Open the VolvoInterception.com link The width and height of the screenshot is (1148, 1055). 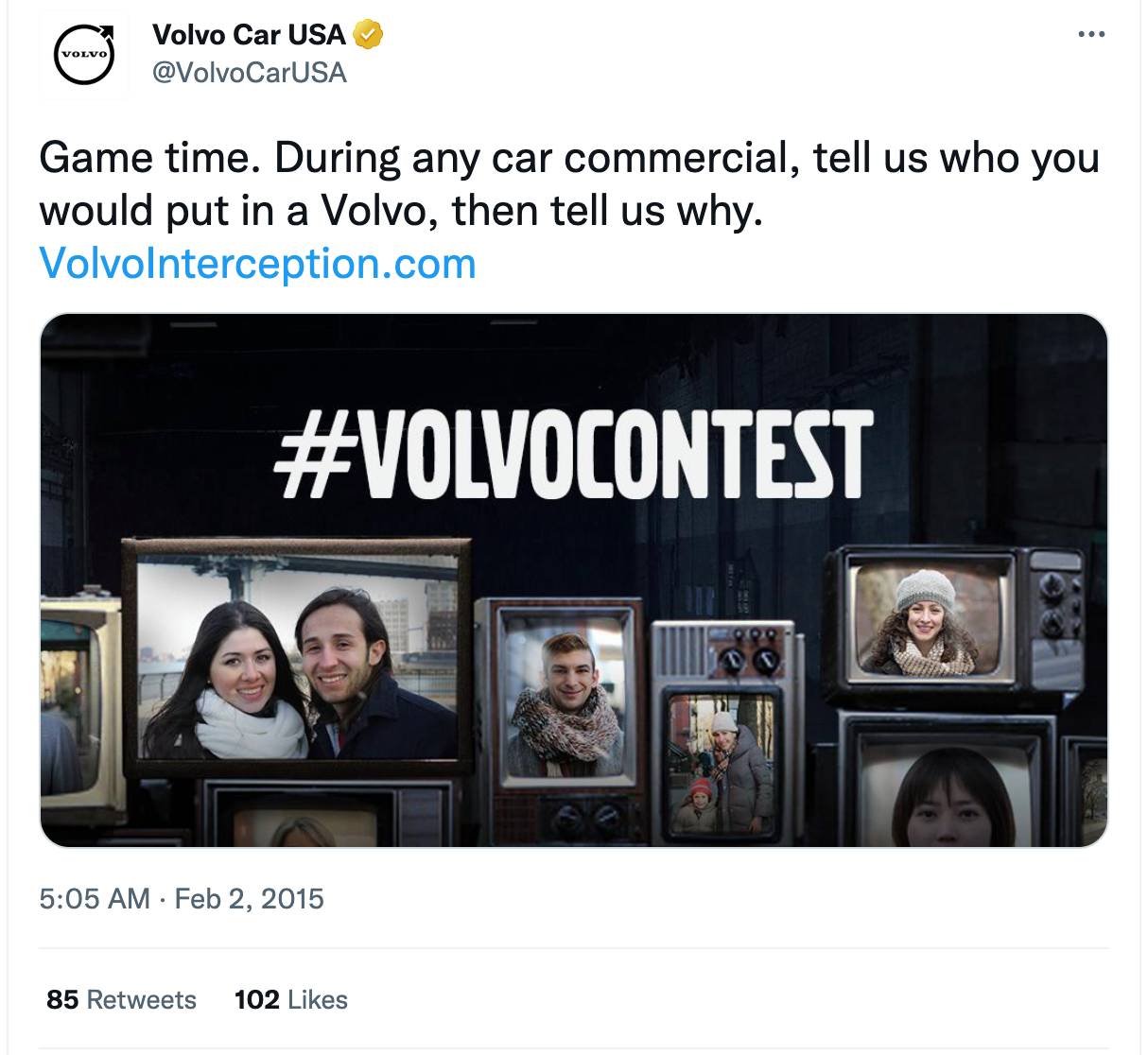(257, 263)
